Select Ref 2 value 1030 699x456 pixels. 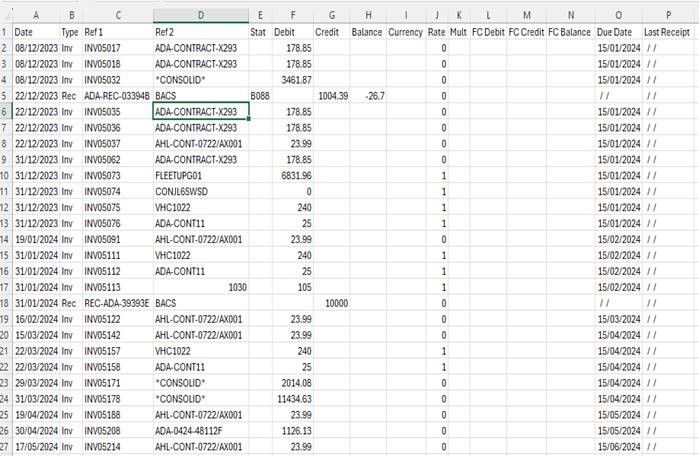[x=201, y=288]
